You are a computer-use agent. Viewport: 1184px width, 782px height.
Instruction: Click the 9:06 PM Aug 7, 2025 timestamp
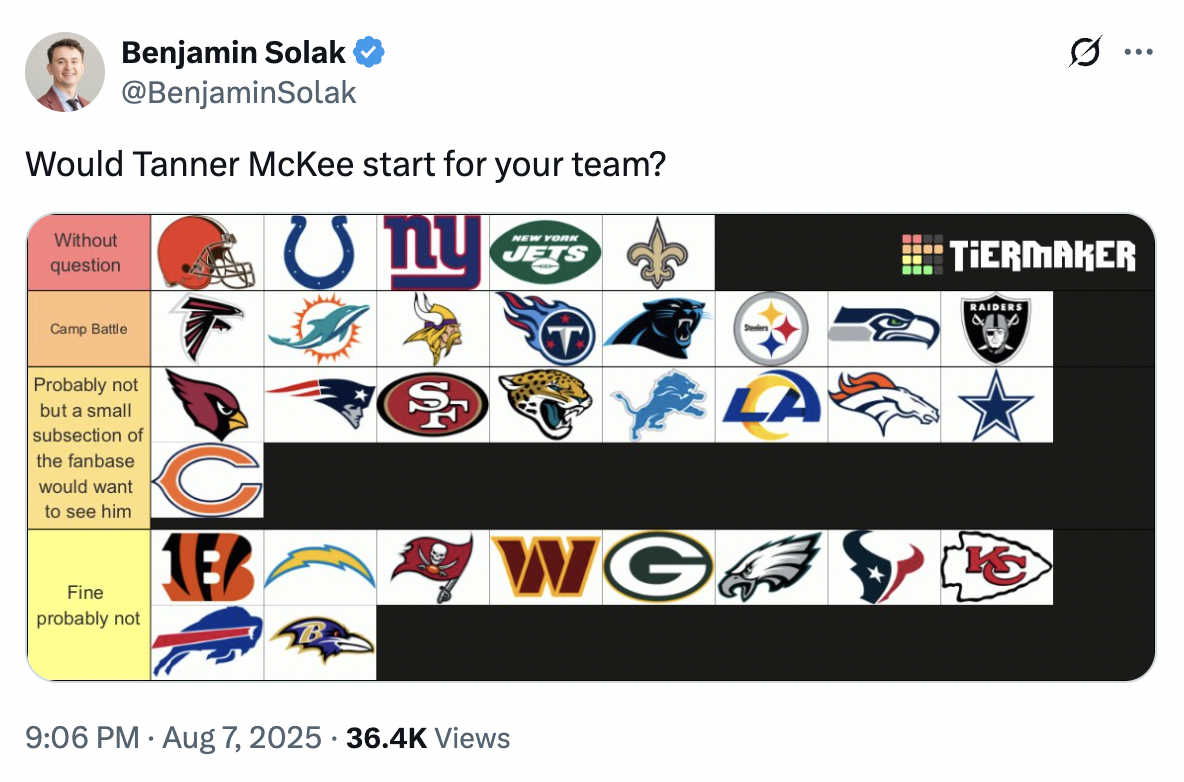click(174, 737)
